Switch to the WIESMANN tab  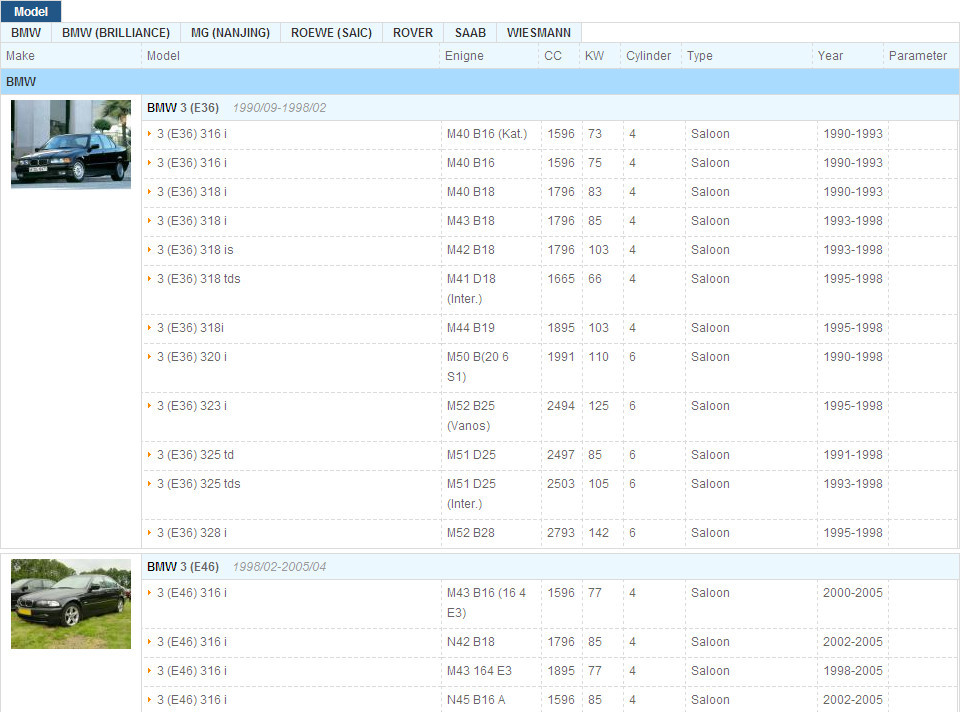538,33
